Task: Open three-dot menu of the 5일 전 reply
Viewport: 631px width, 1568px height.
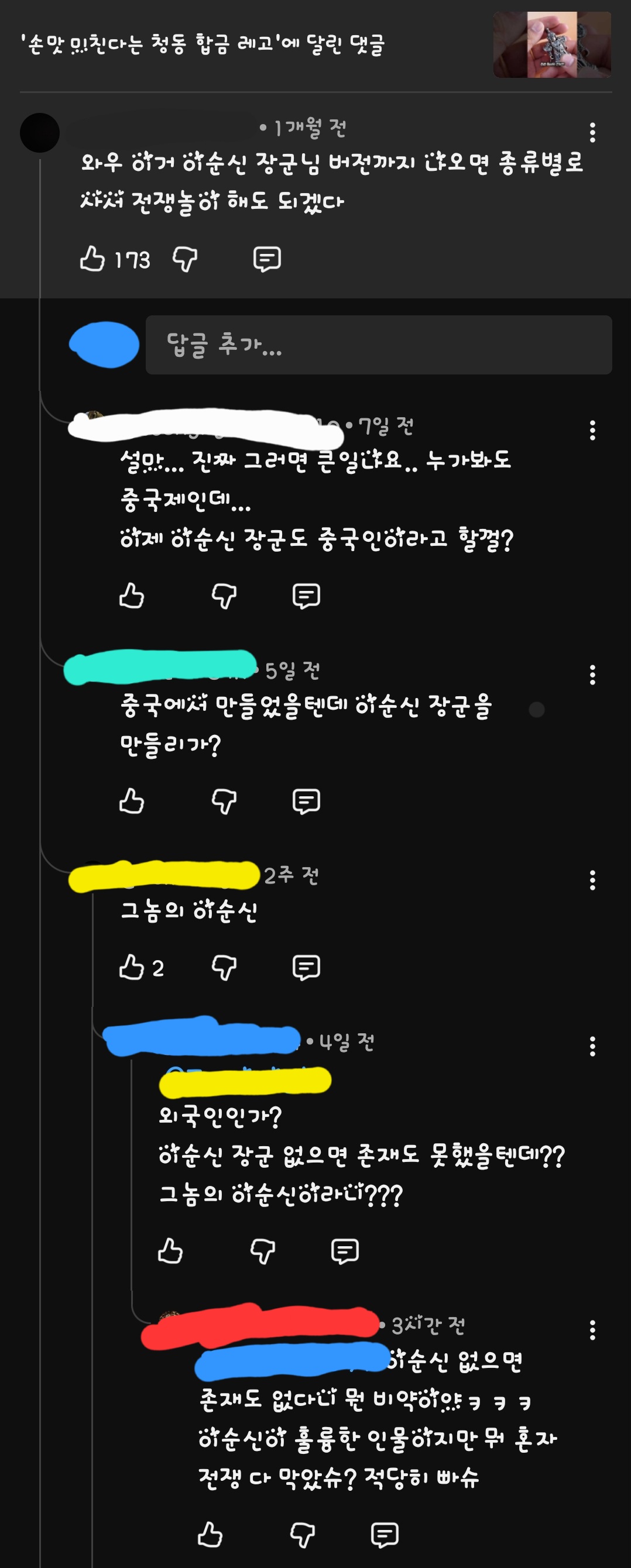Action: click(x=592, y=675)
